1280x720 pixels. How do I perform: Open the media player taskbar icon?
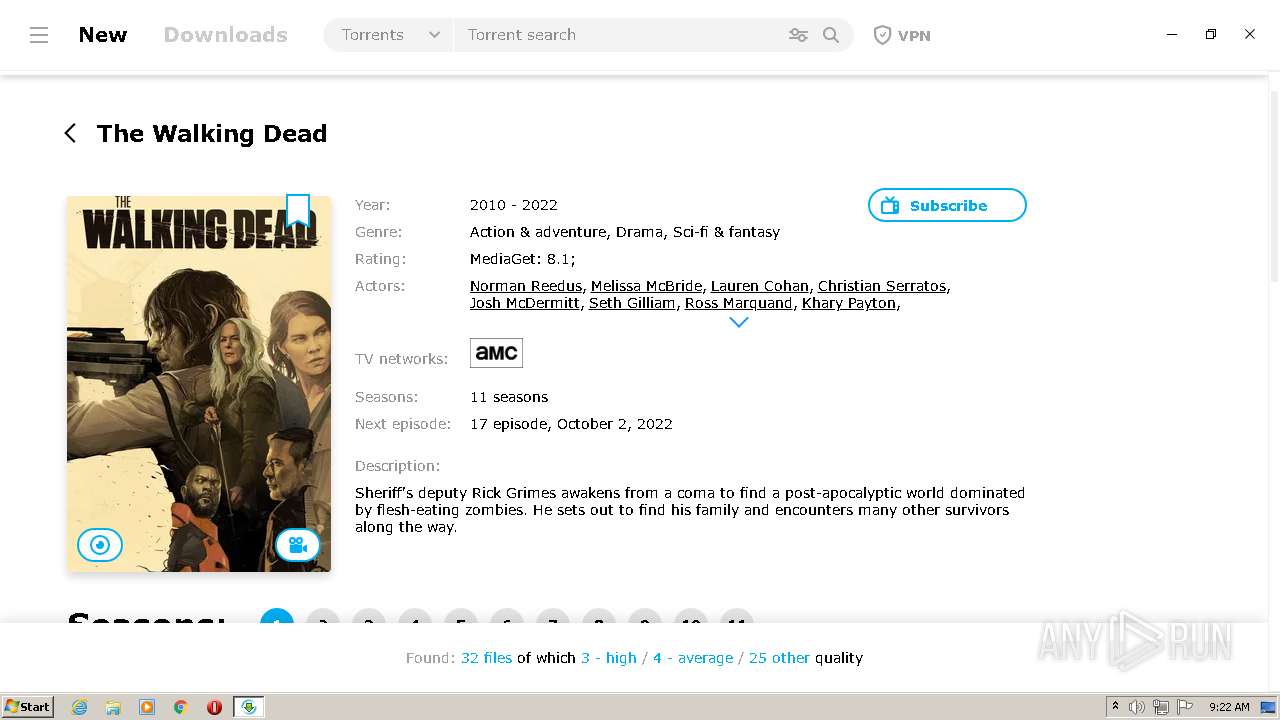coord(147,707)
